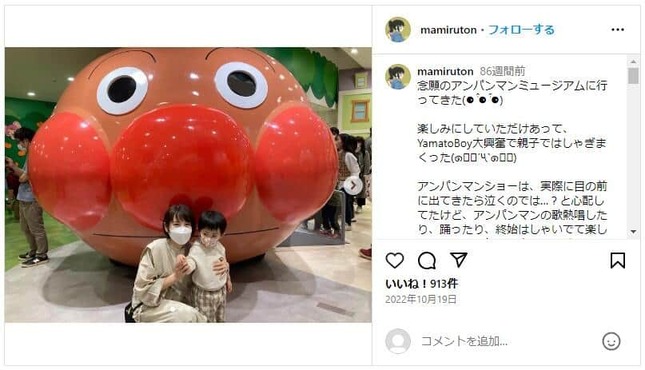Like the post with the heart icon
Image resolution: width=645 pixels, height=370 pixels.
point(394,261)
